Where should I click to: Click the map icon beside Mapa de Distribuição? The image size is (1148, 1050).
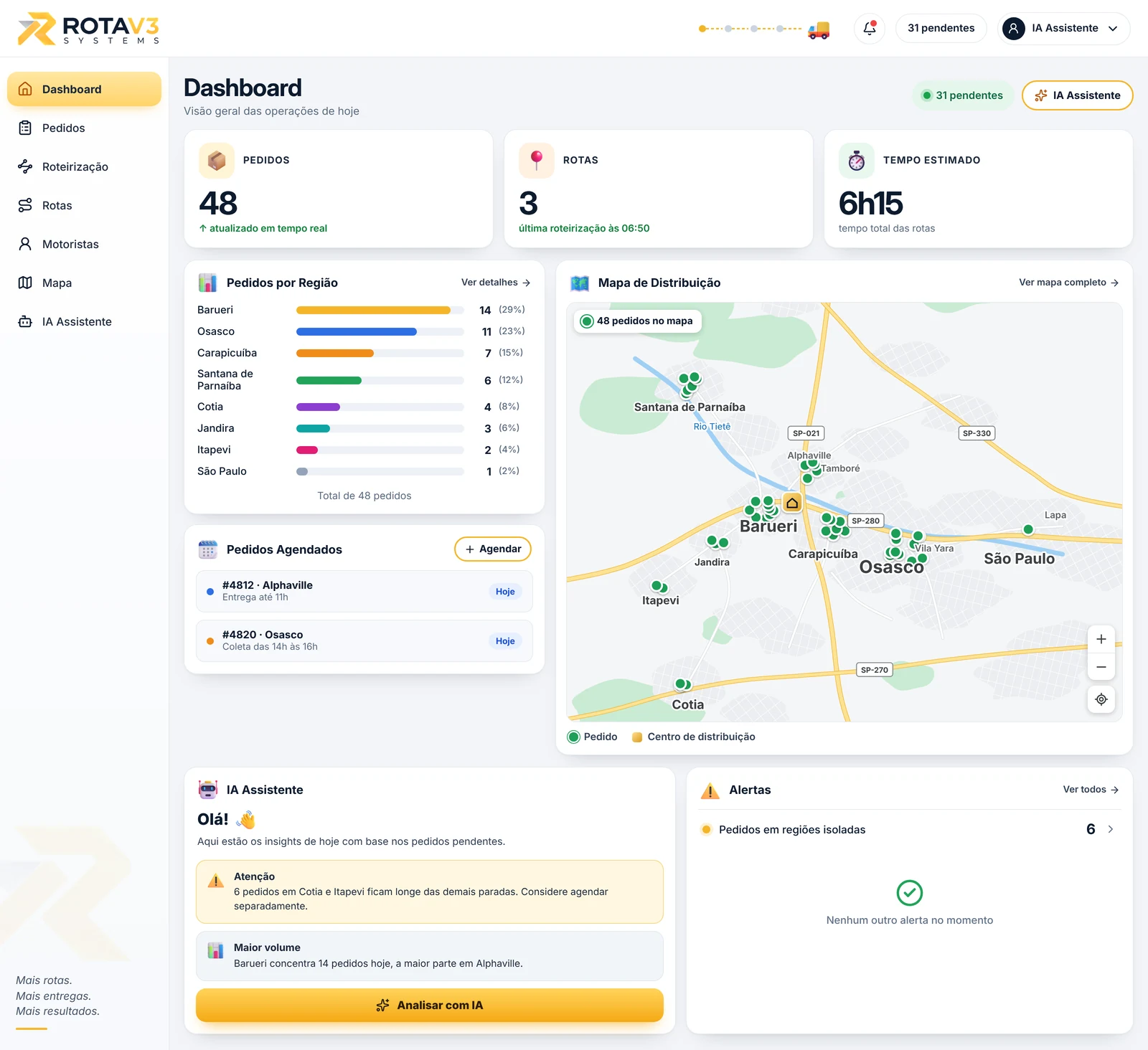pyautogui.click(x=580, y=283)
